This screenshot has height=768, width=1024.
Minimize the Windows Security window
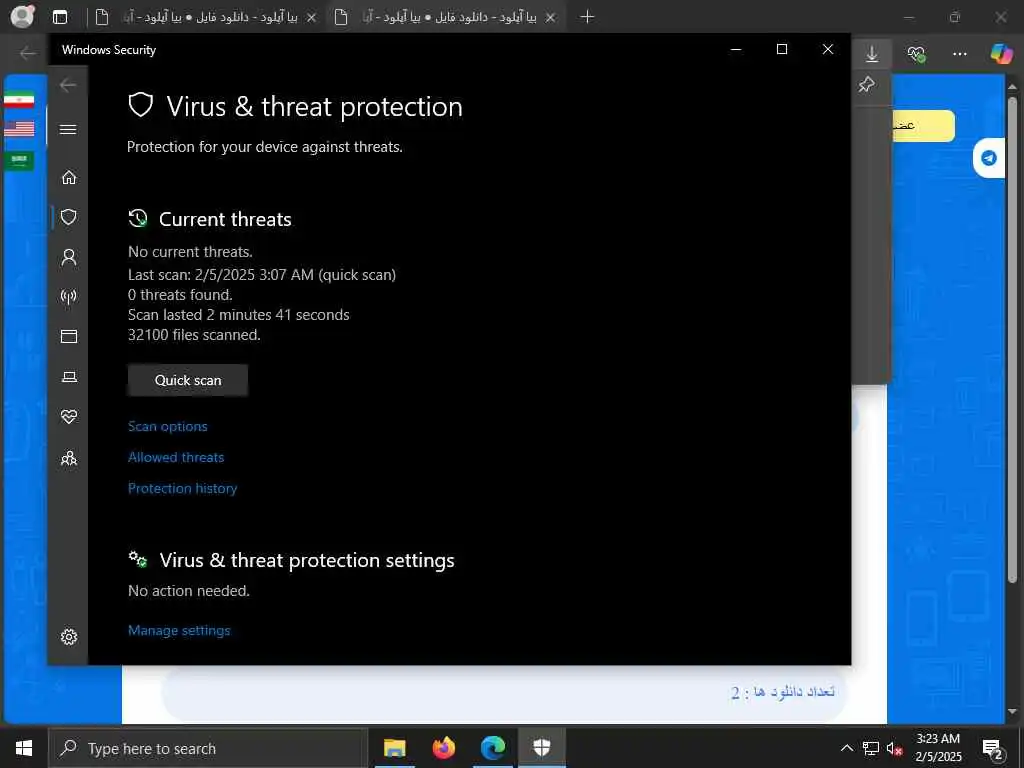click(x=736, y=50)
